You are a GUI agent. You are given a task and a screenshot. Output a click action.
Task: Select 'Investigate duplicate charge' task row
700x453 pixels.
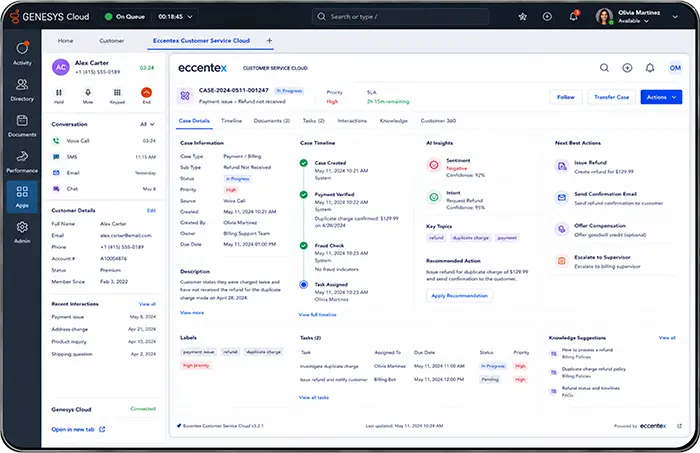(414, 366)
